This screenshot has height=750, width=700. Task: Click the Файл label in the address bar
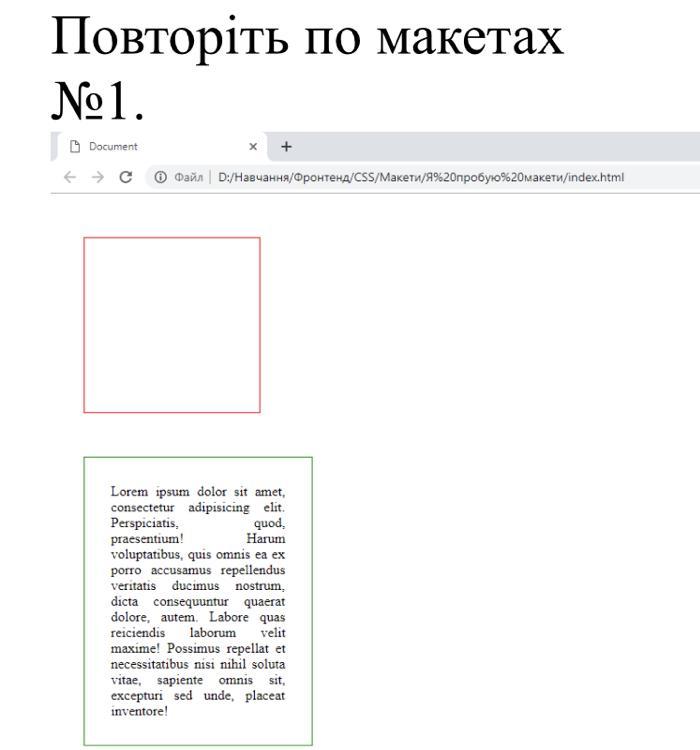point(189,177)
